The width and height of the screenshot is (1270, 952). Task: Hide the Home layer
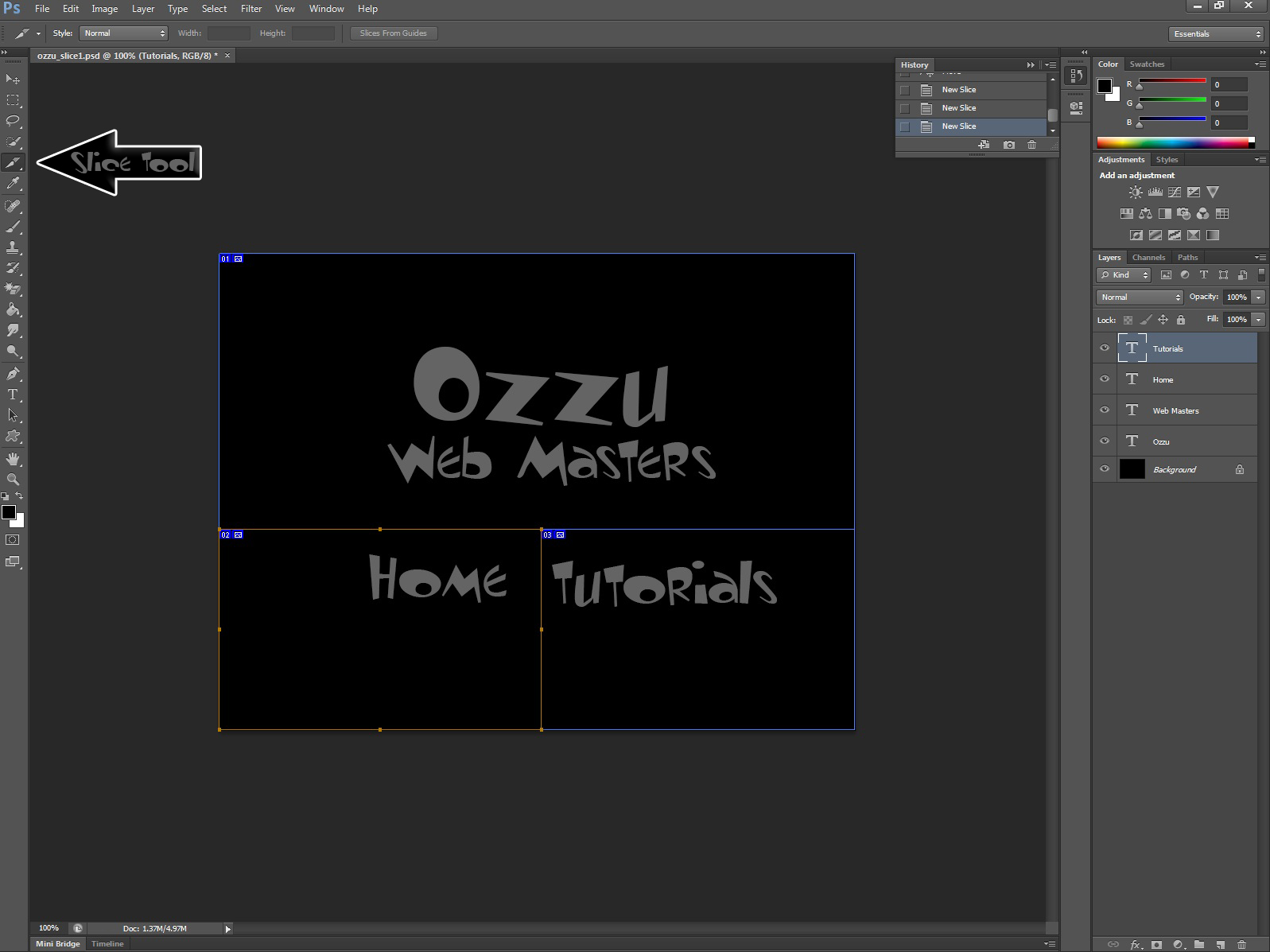[1104, 379]
